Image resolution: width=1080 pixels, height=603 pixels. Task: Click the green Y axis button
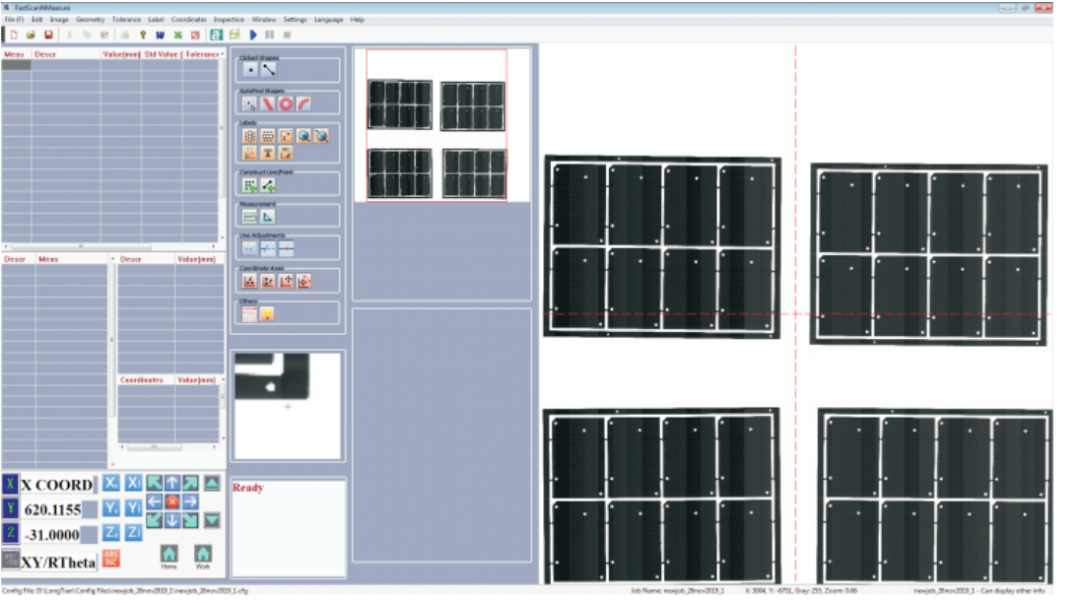[x=10, y=509]
